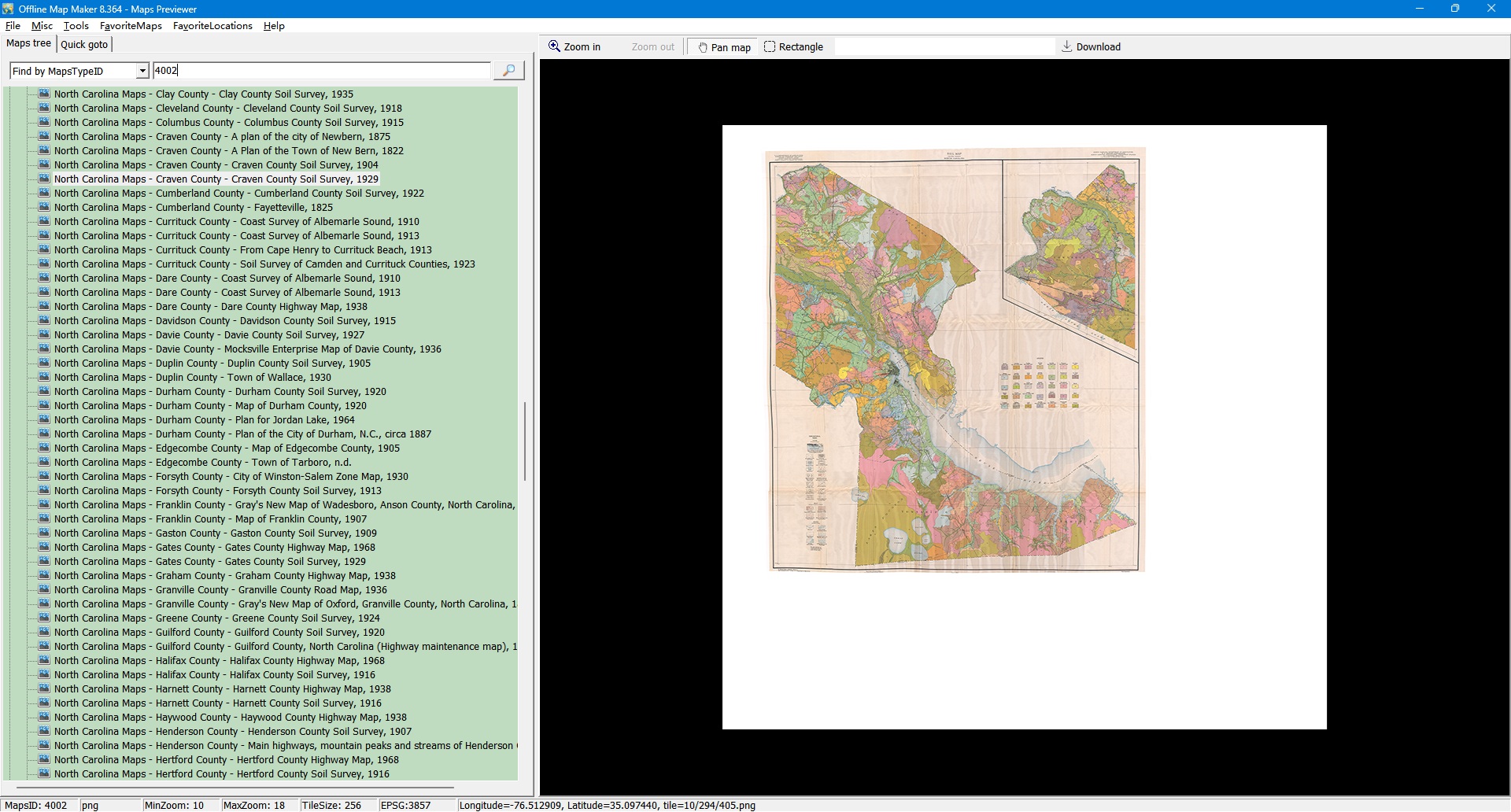Viewport: 1511px width, 812px height.
Task: Click map icon beside Clay County Soil Survey
Action: tap(44, 94)
